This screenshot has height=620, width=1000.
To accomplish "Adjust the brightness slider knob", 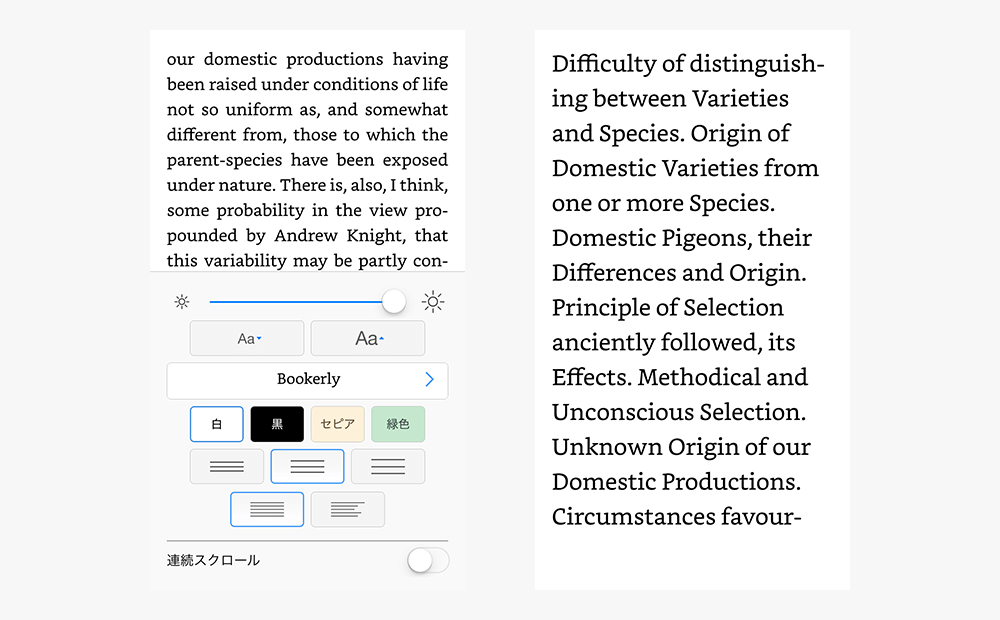I will point(394,302).
